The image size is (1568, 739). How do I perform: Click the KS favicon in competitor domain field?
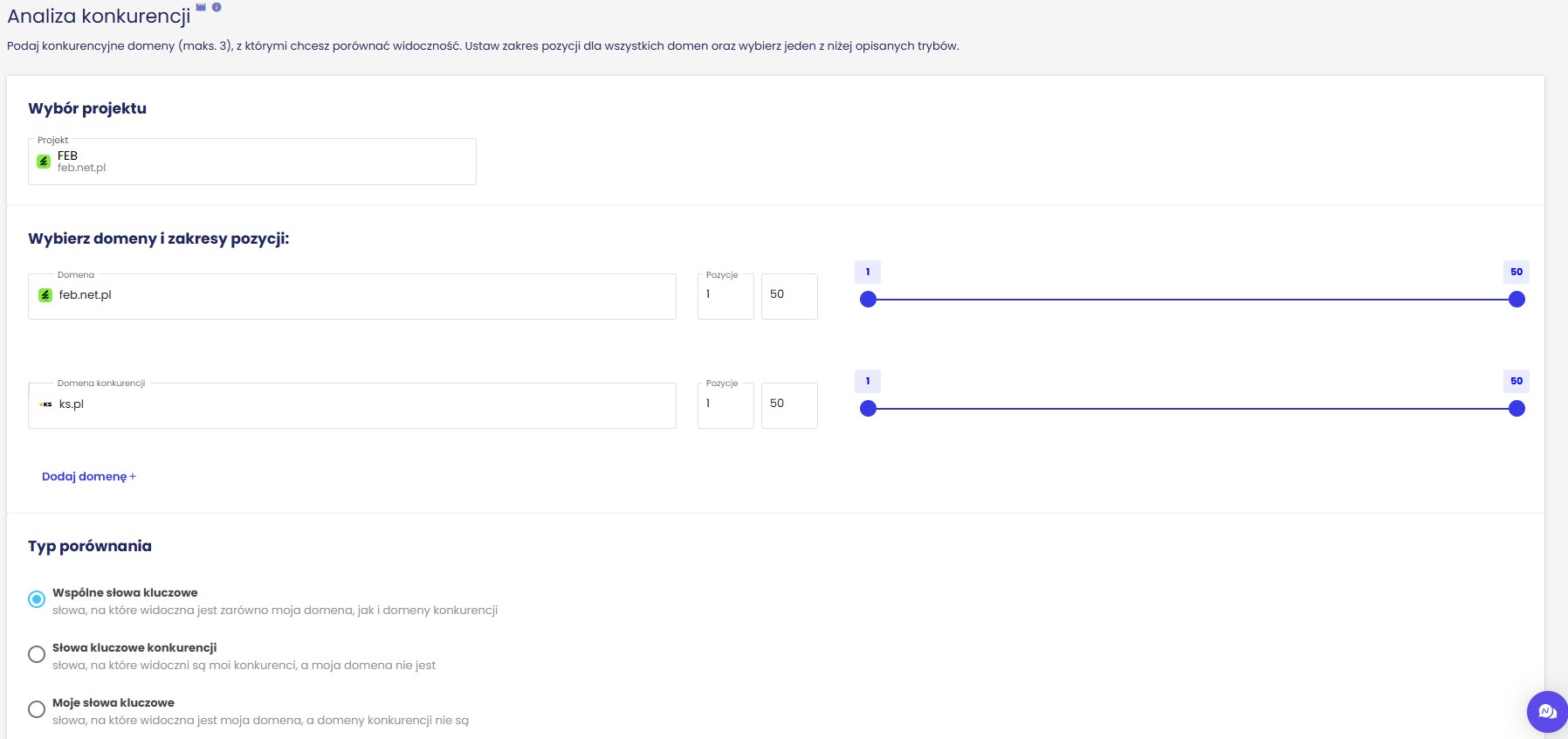(x=45, y=404)
